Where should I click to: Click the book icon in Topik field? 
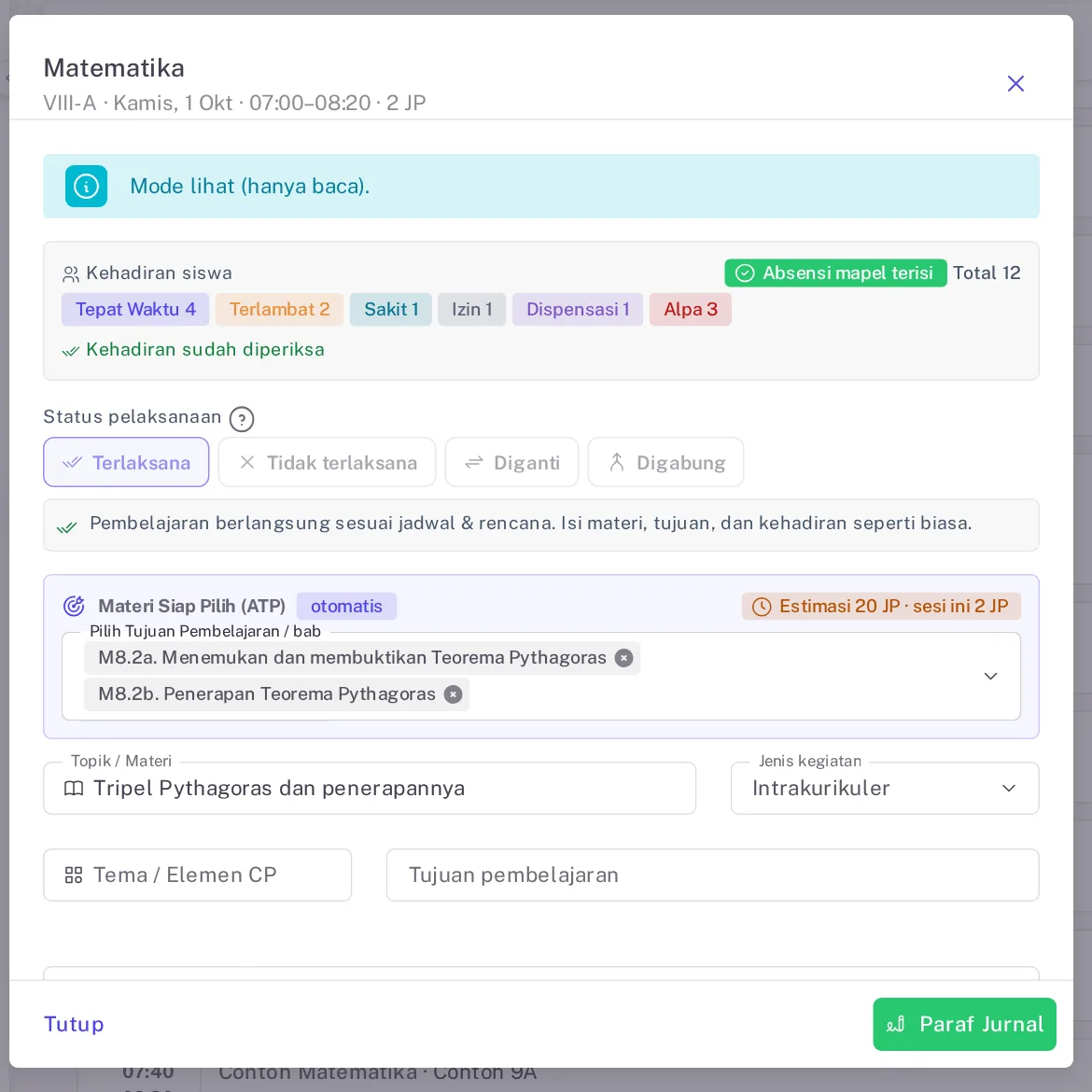[74, 789]
